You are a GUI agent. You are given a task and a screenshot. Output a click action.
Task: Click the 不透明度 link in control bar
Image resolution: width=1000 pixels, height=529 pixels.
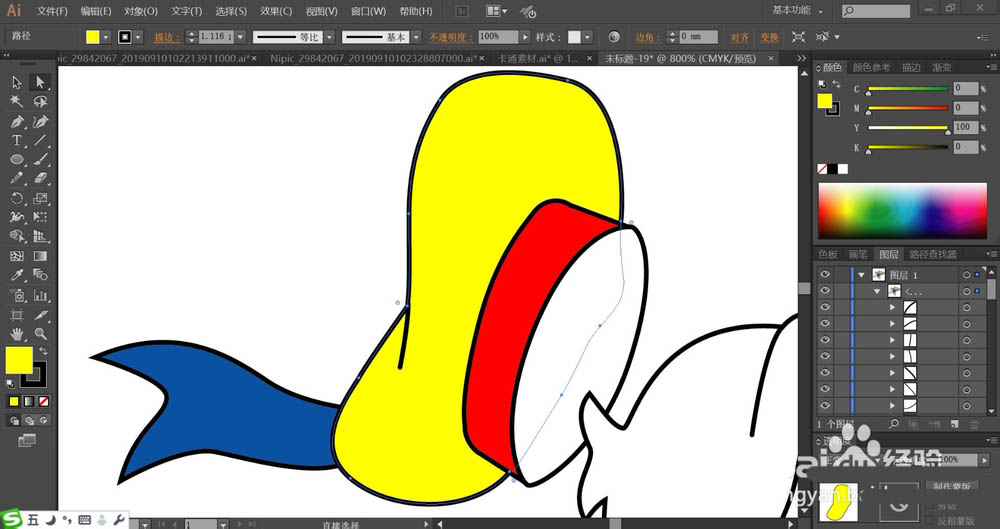coord(451,37)
